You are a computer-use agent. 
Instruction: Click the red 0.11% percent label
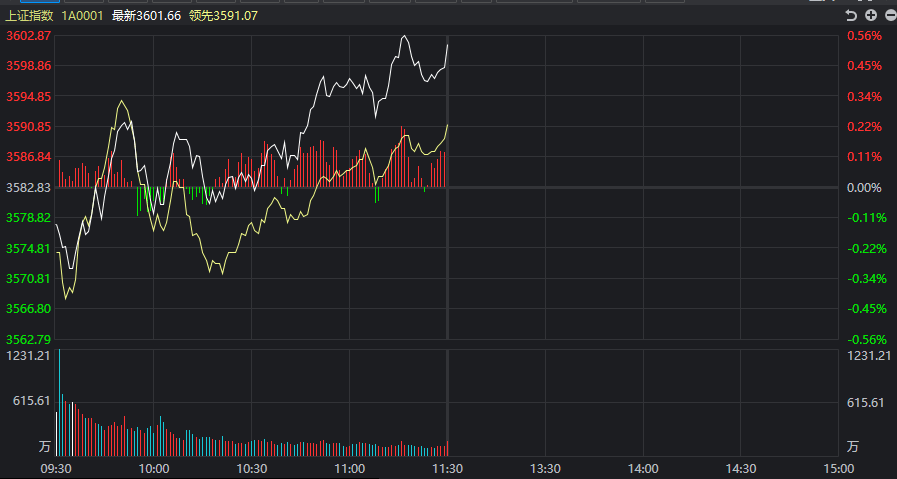coord(864,157)
